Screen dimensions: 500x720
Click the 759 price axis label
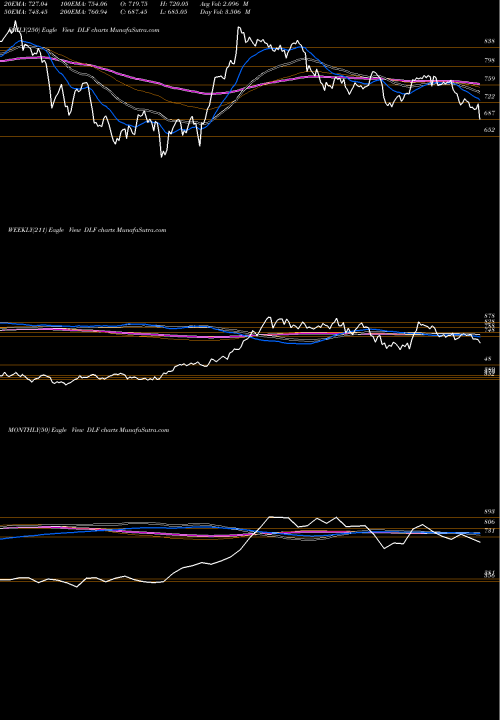click(x=489, y=79)
